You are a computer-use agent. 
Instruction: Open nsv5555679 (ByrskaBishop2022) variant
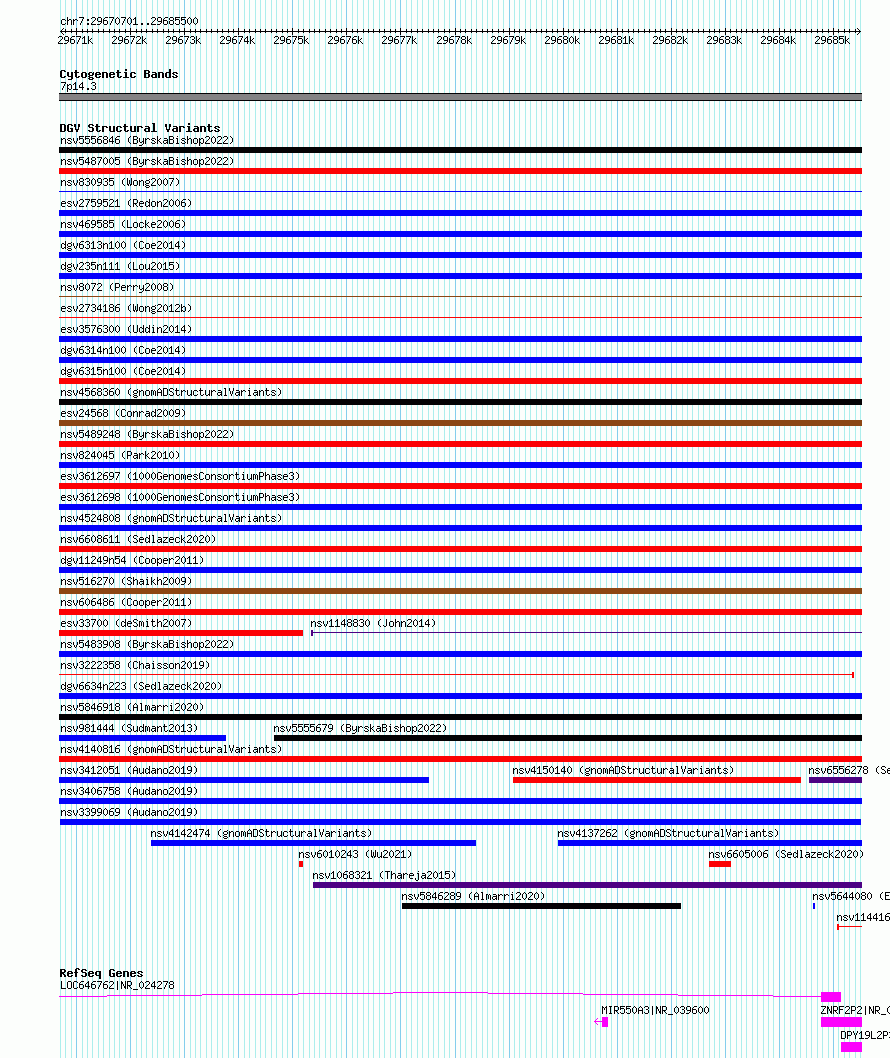click(x=360, y=728)
